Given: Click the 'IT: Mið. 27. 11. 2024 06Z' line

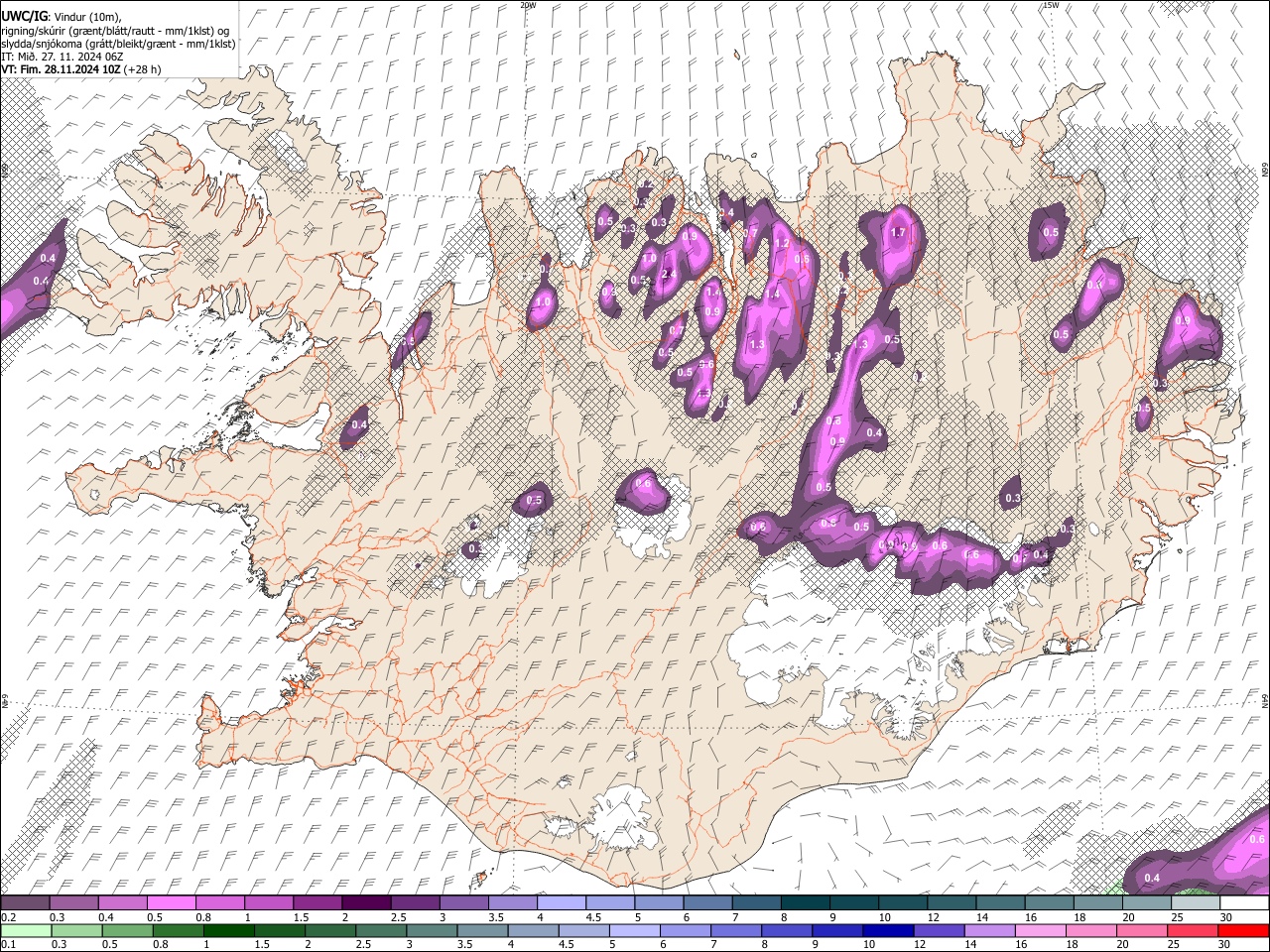Looking at the screenshot, I should coord(62,57).
